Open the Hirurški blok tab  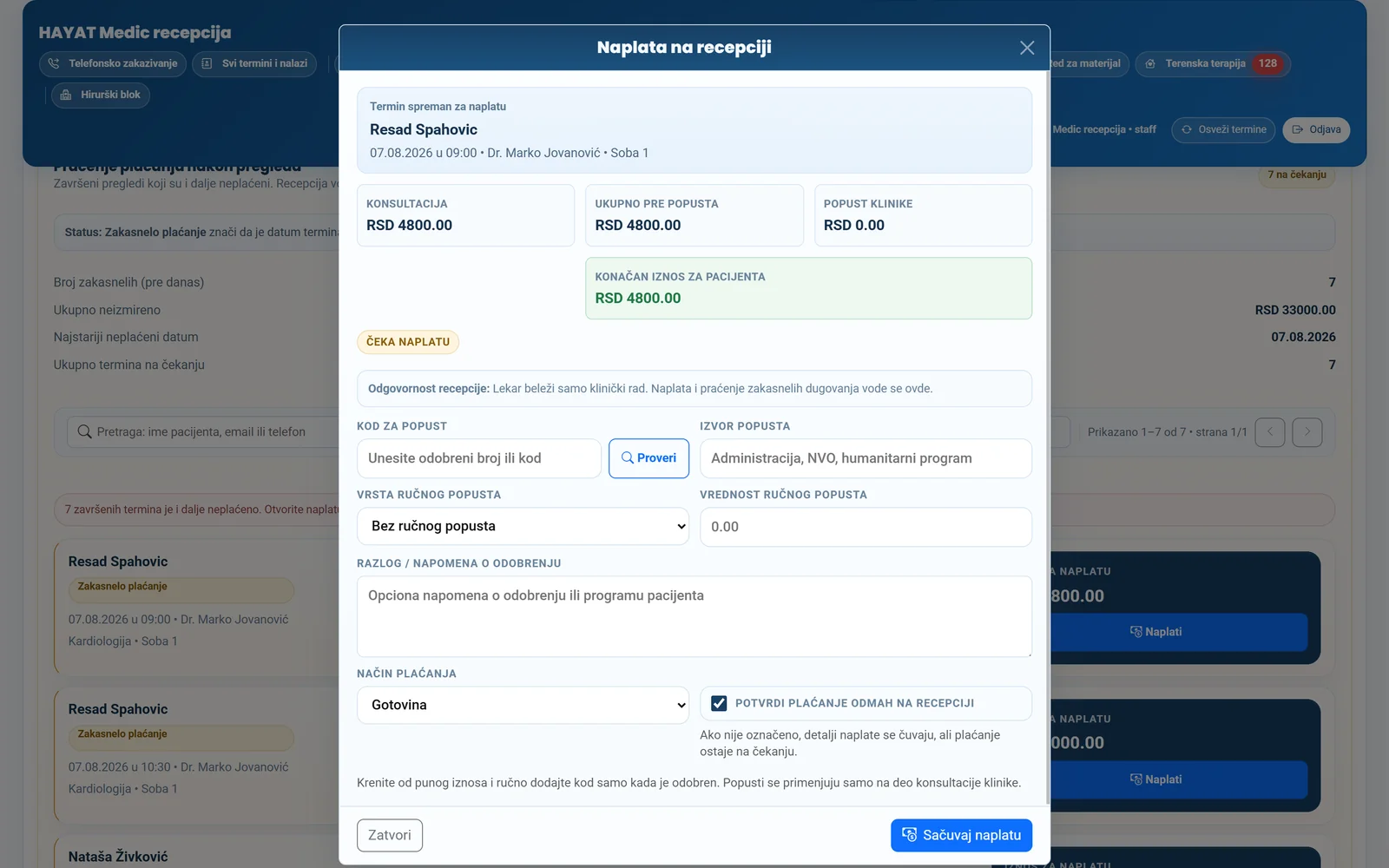(x=101, y=95)
